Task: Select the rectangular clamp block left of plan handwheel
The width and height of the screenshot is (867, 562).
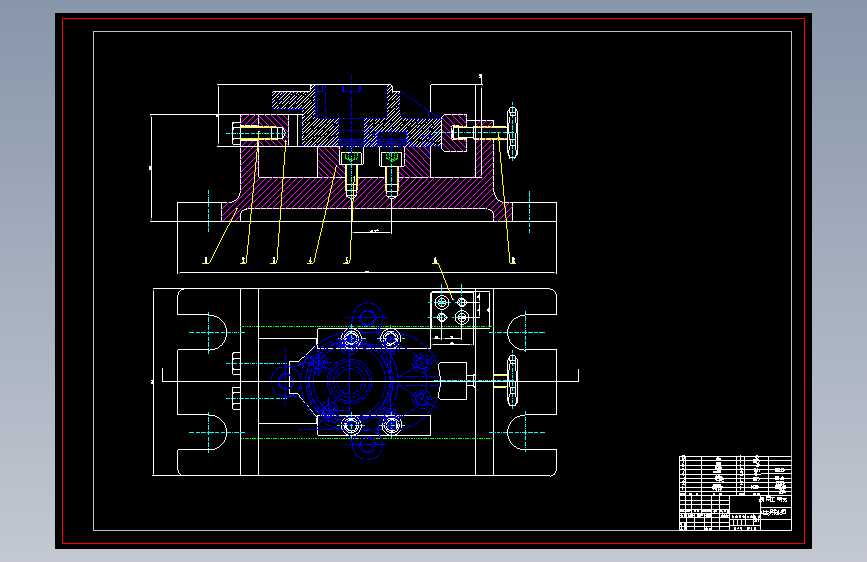Action: [x=453, y=381]
